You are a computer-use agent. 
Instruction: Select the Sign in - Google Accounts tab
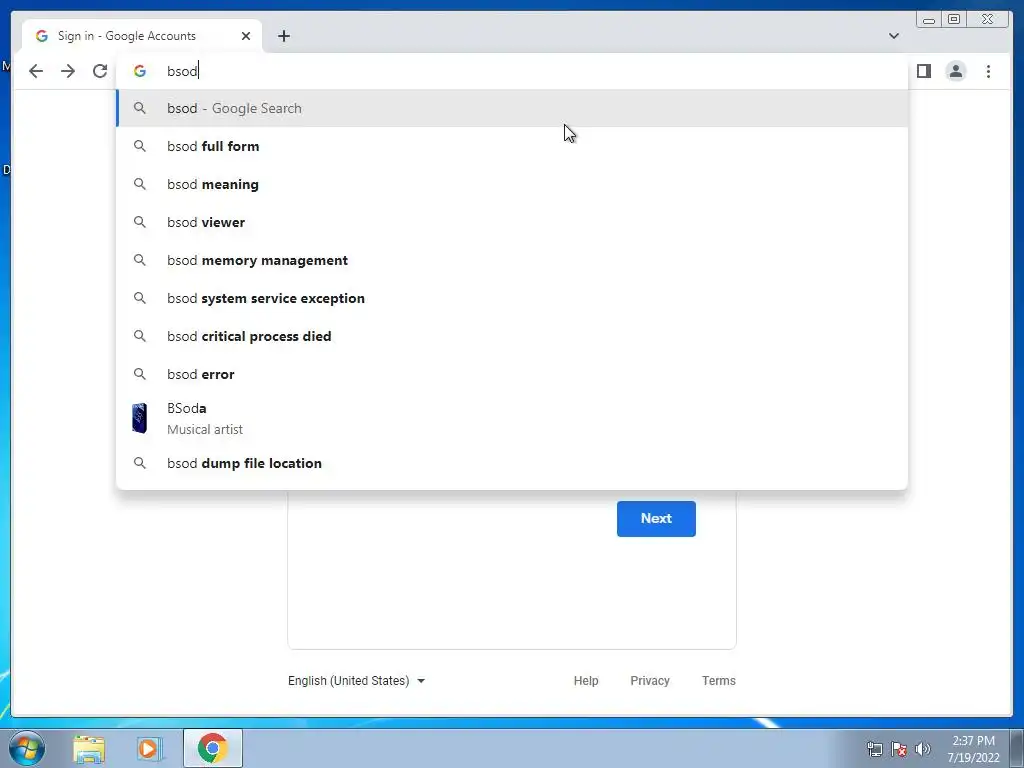click(x=142, y=36)
